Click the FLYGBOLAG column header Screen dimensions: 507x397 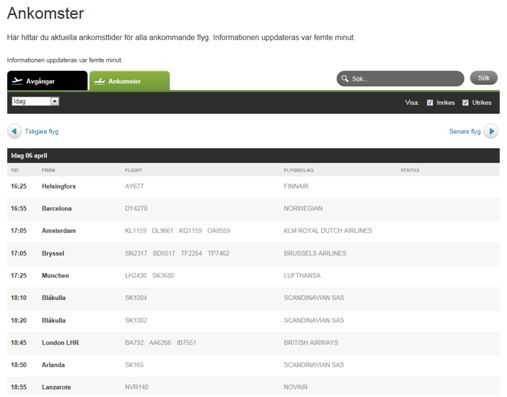click(x=299, y=170)
